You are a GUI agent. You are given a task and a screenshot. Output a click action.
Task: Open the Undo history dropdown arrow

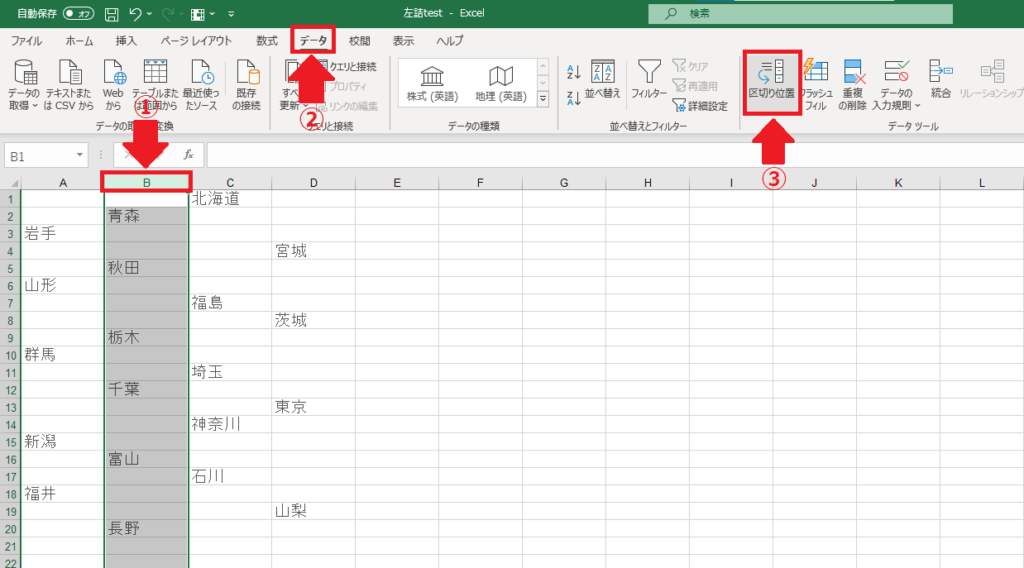pyautogui.click(x=150, y=14)
